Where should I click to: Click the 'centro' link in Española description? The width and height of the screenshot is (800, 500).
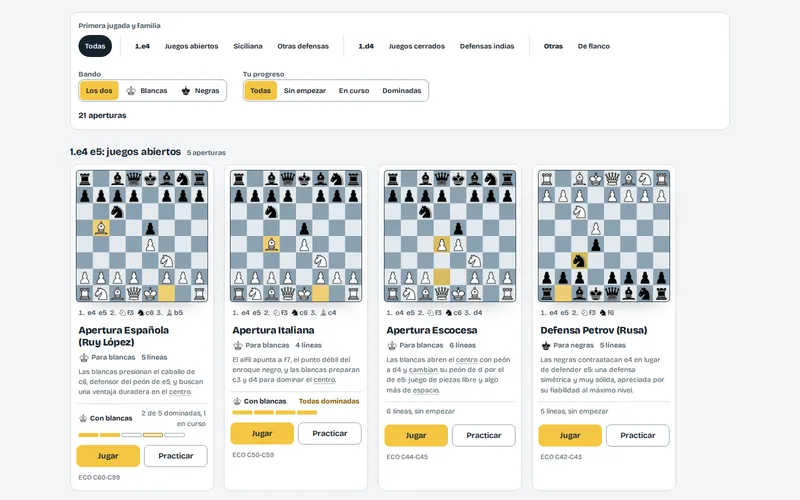click(x=180, y=392)
